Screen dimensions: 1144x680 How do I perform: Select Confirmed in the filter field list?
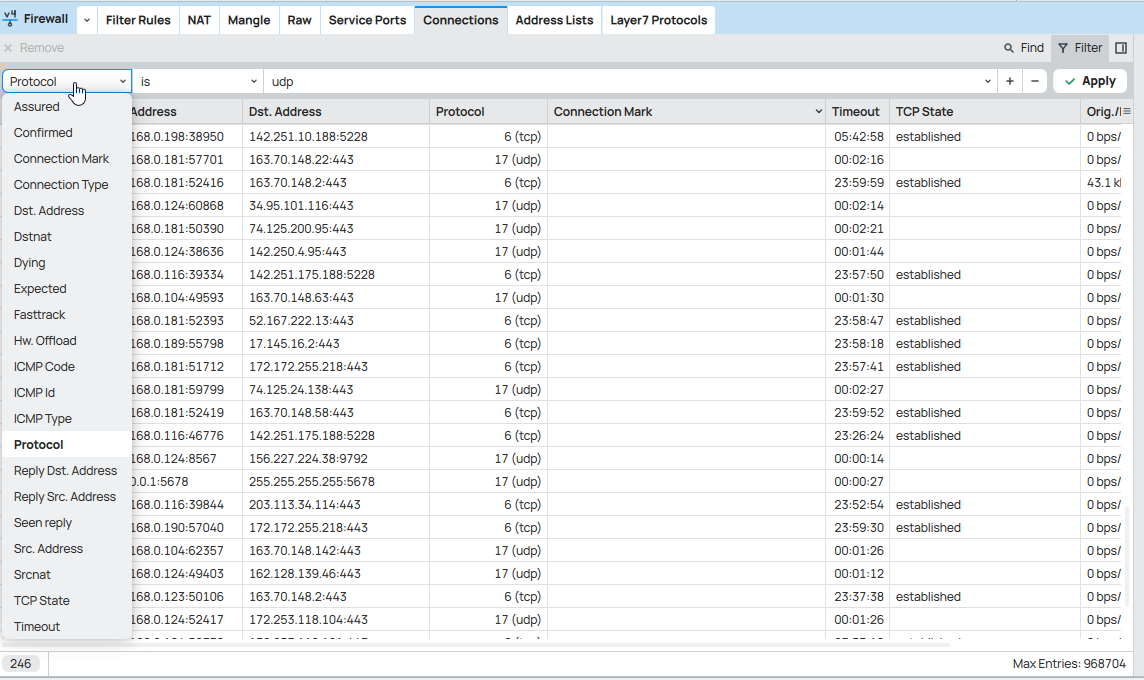click(66, 133)
